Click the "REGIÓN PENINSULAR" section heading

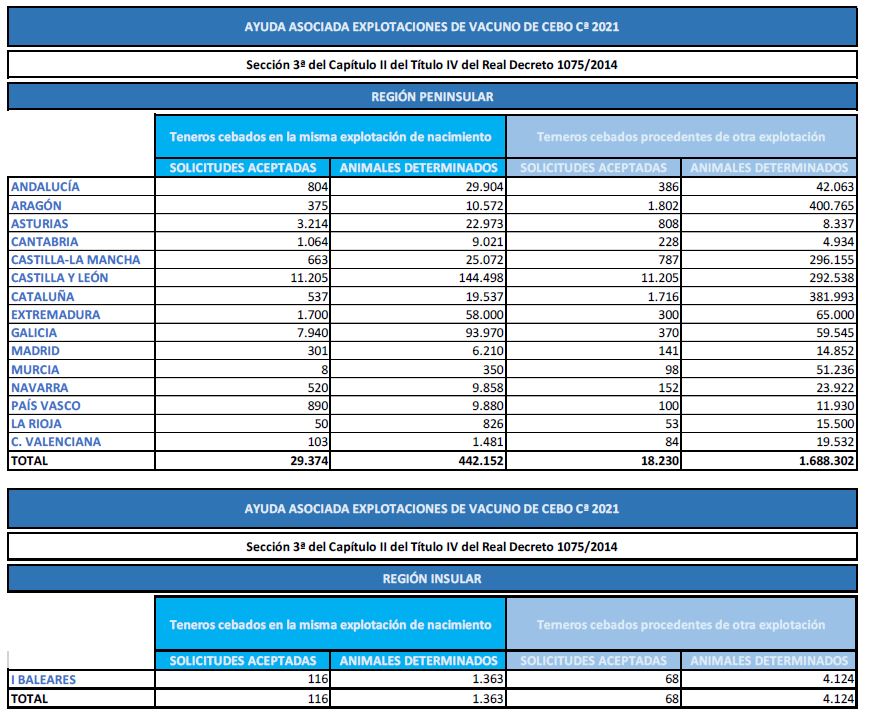tap(432, 97)
